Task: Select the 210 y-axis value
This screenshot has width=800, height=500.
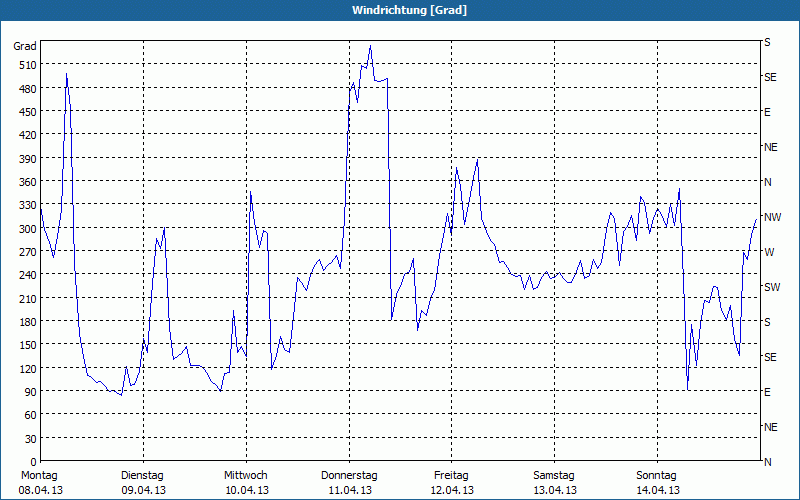Action: pos(28,298)
